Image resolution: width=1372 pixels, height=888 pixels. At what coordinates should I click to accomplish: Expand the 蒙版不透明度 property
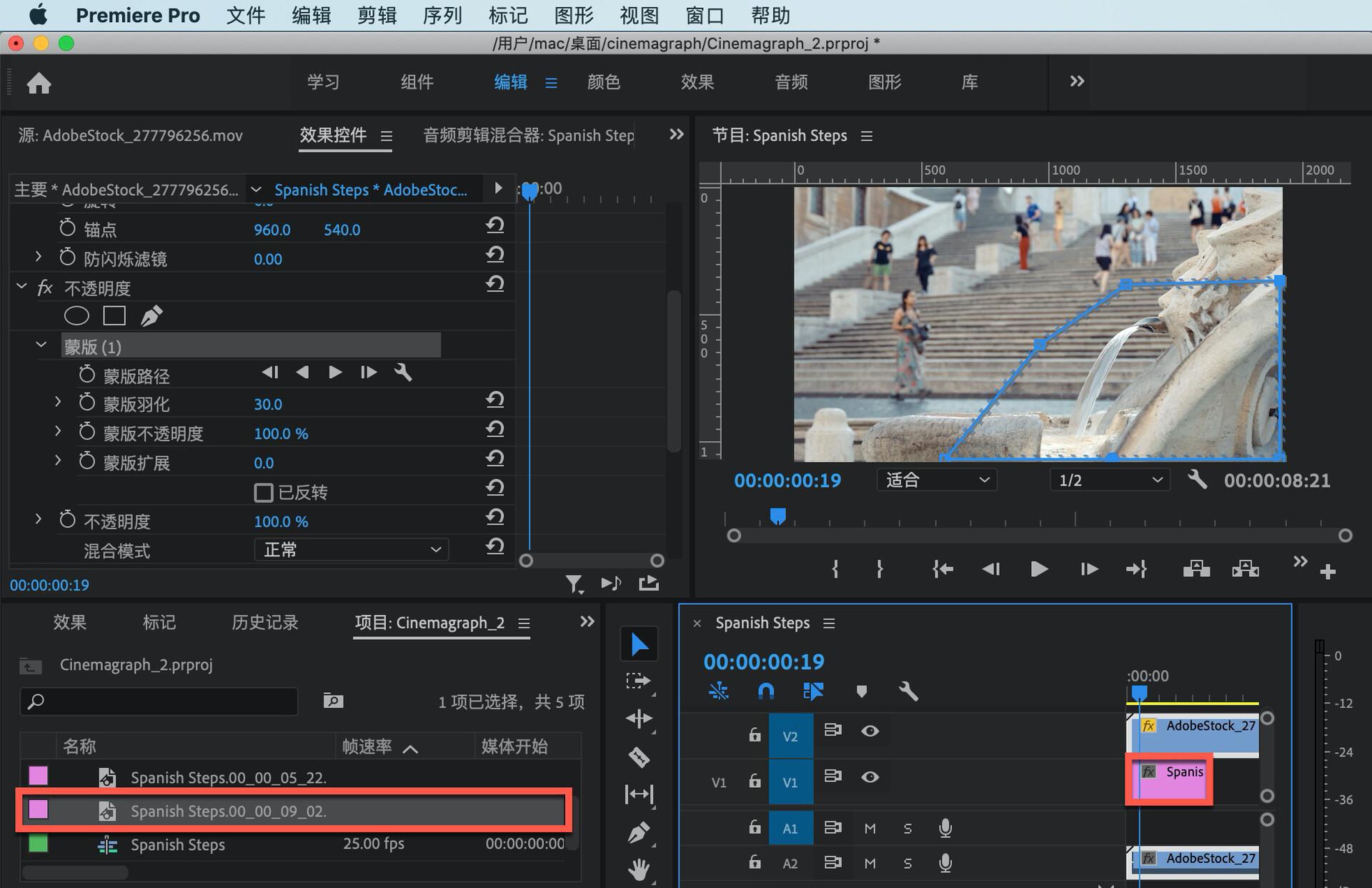coord(58,432)
